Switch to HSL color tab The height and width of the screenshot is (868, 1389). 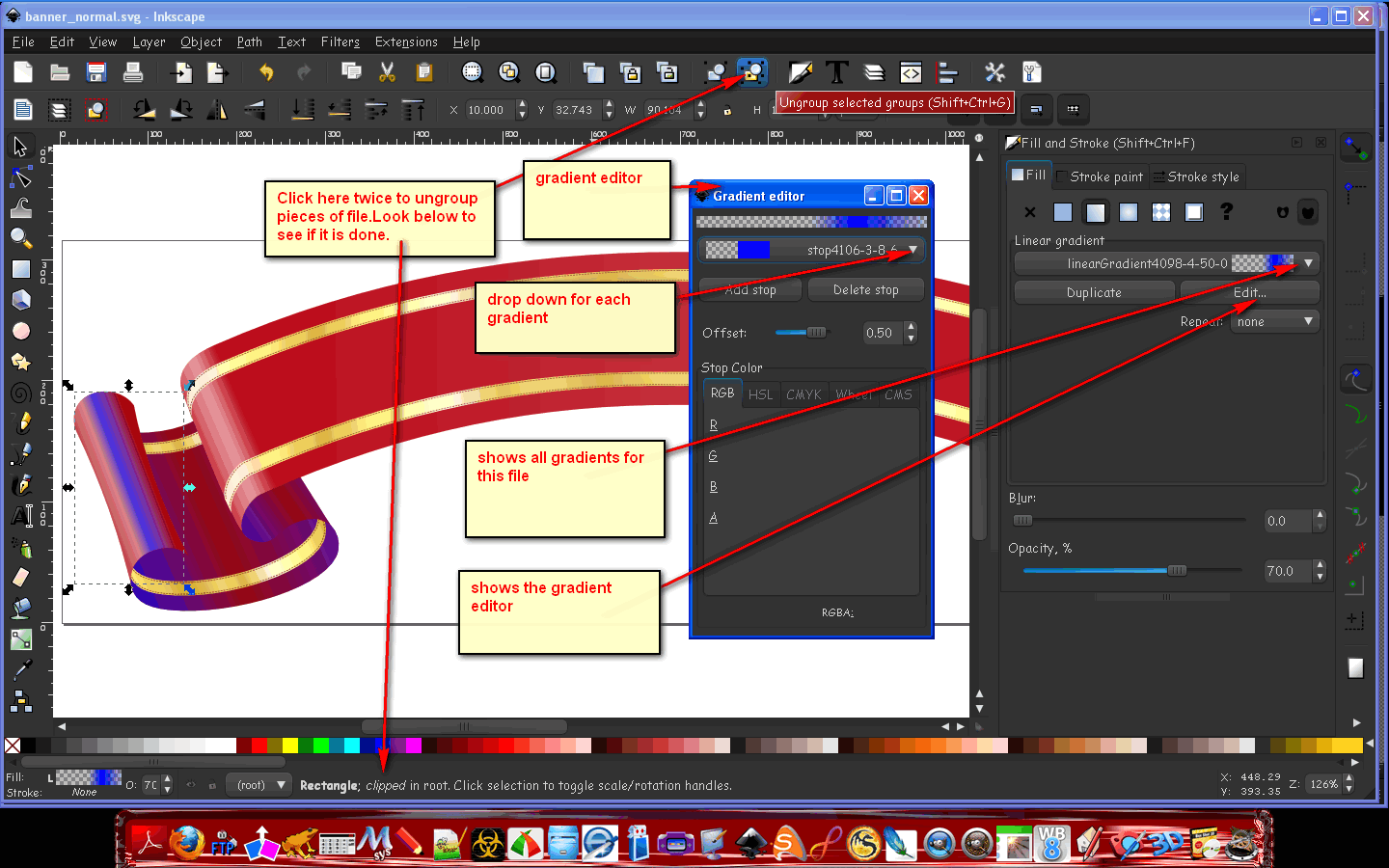[760, 394]
